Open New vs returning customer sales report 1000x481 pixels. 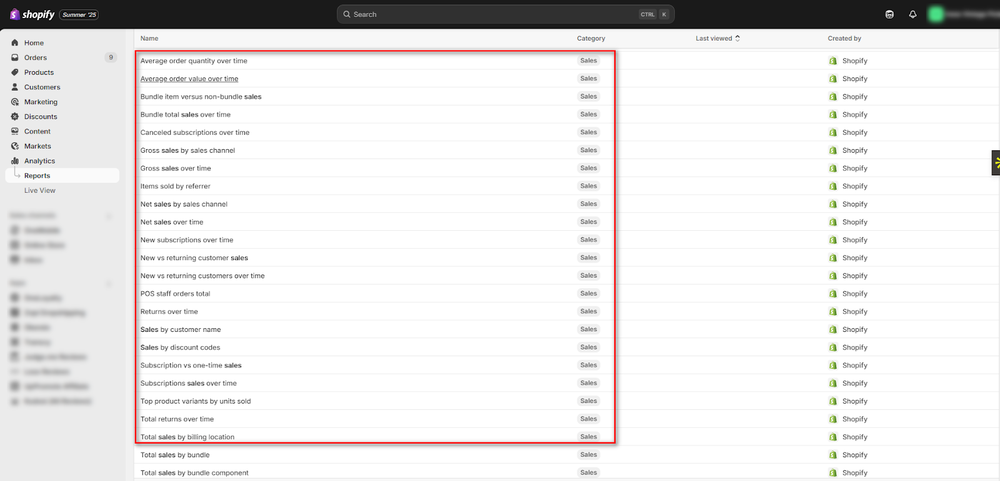tap(194, 258)
